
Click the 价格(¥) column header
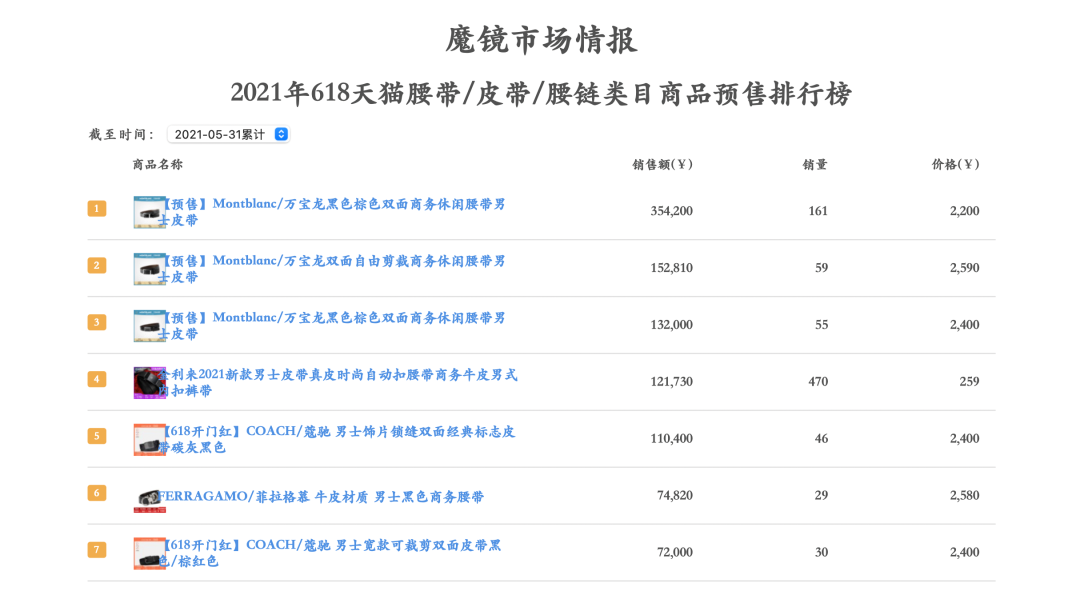coord(955,165)
